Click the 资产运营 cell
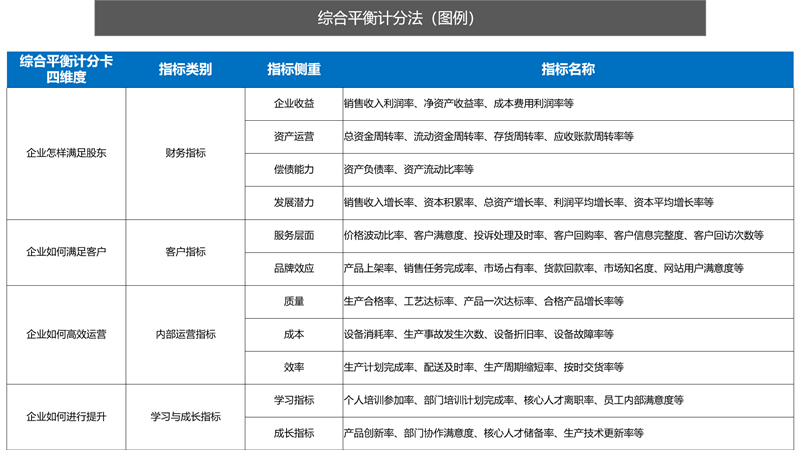 (x=294, y=136)
